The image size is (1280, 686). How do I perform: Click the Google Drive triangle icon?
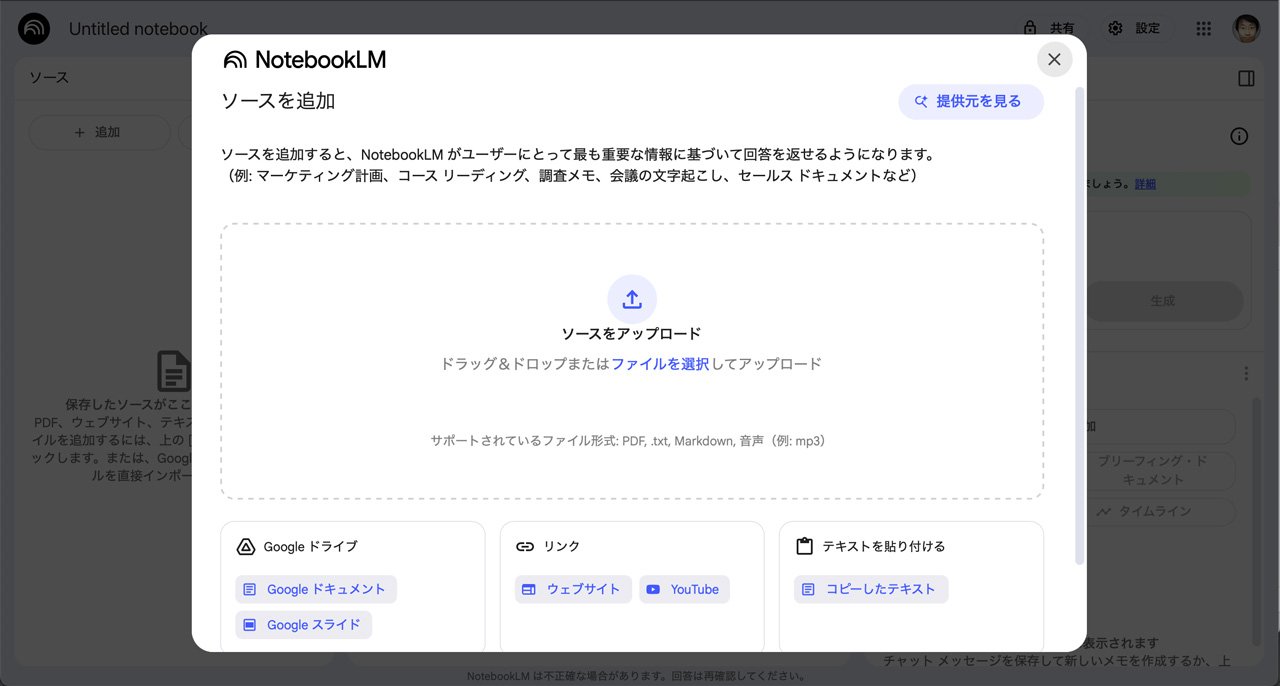pyautogui.click(x=246, y=546)
